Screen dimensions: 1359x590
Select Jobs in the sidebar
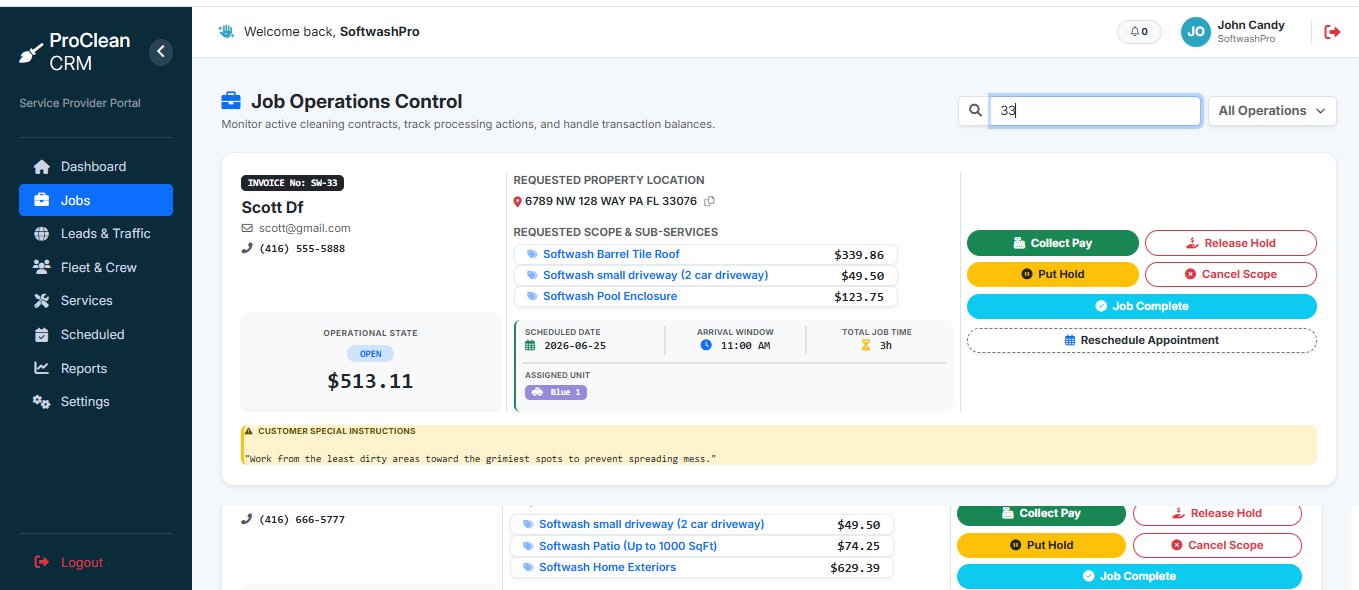pos(96,200)
